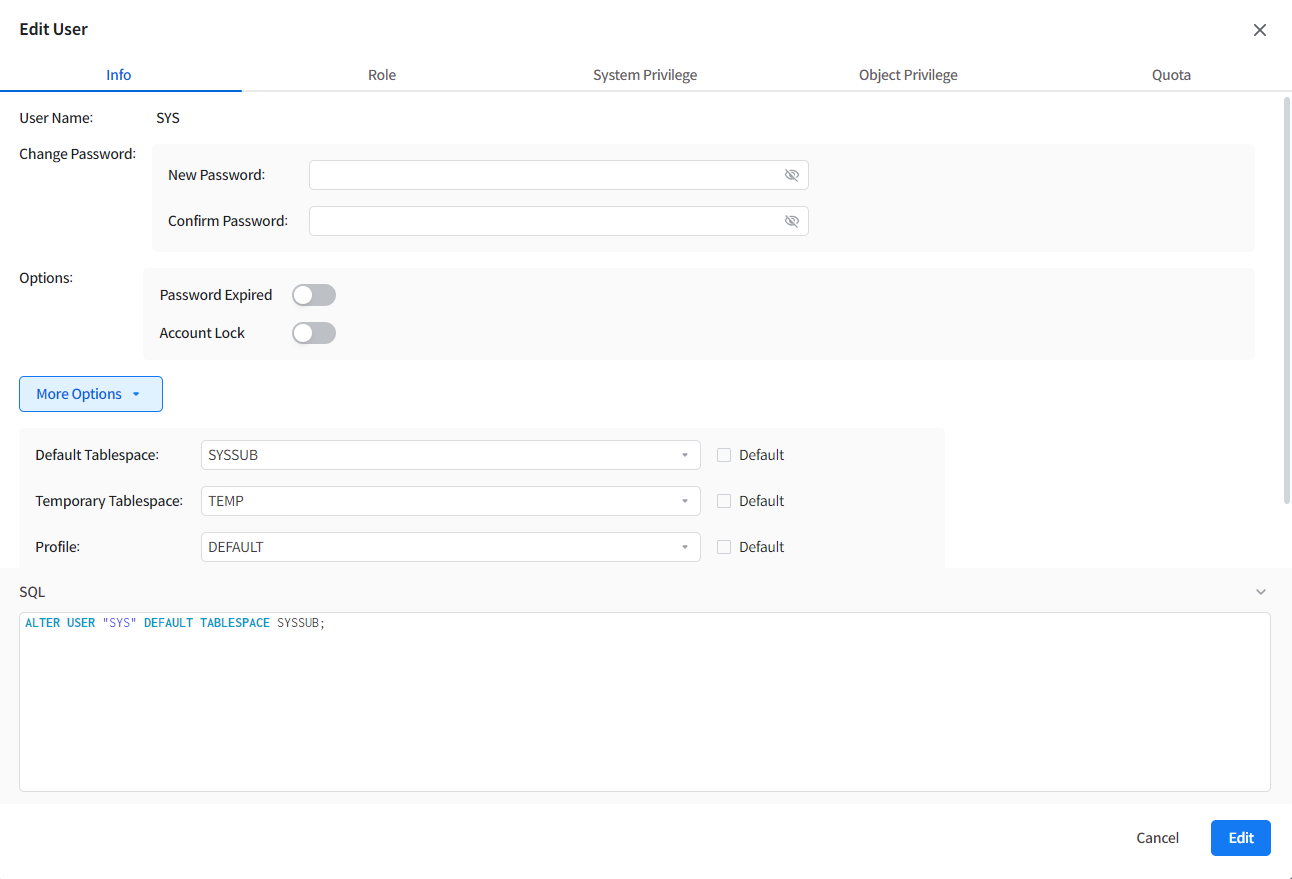Turn on the Account Lock switch
Viewport: 1292px width, 879px height.
(314, 333)
